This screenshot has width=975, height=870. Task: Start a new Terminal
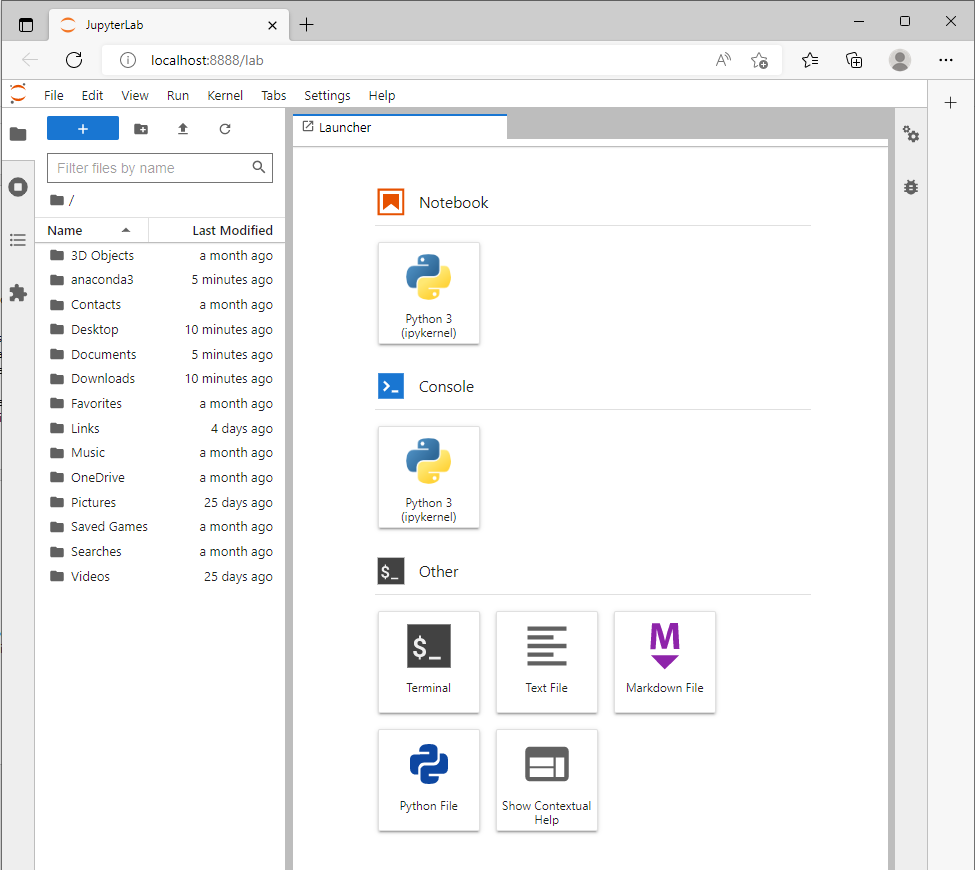click(x=428, y=662)
